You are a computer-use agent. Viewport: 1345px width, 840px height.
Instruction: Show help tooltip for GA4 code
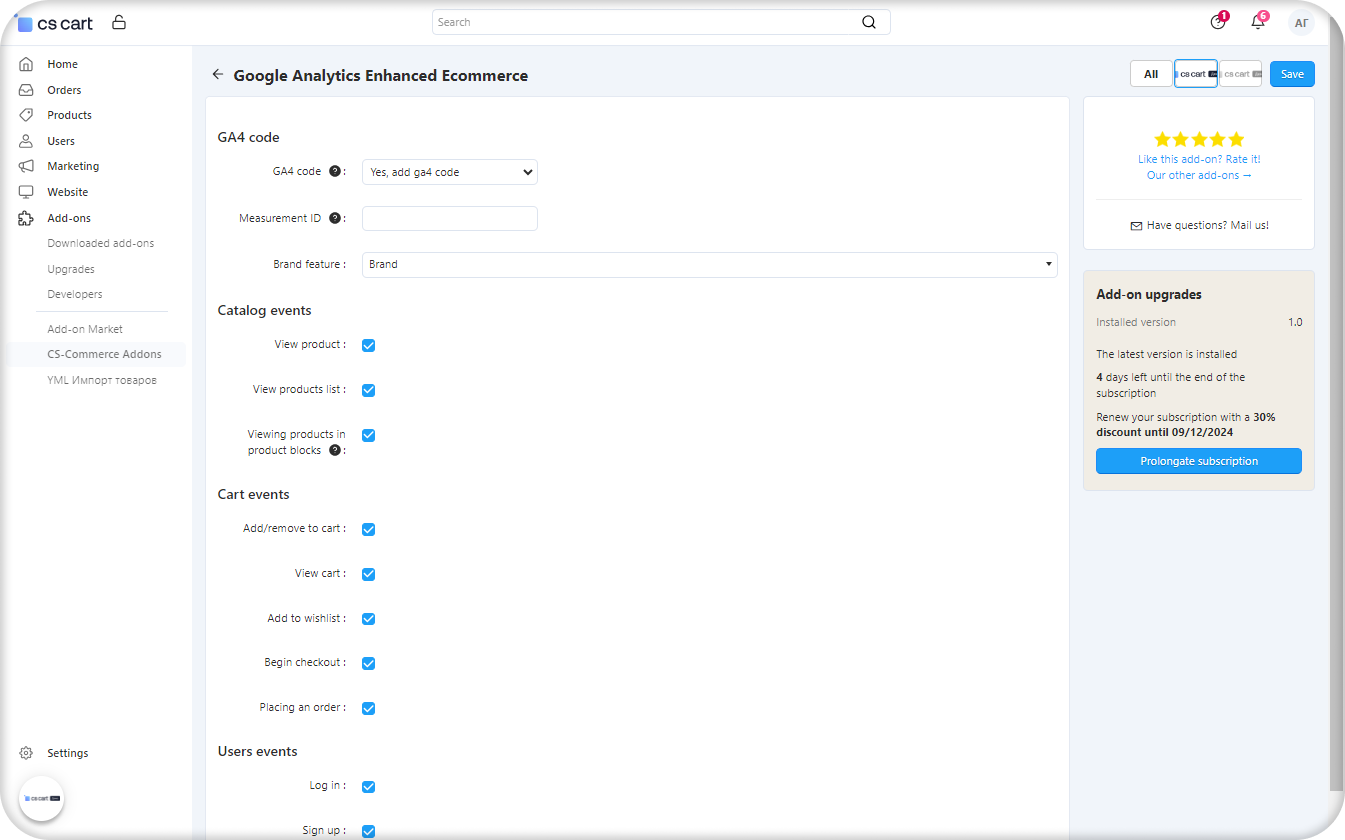pyautogui.click(x=335, y=171)
